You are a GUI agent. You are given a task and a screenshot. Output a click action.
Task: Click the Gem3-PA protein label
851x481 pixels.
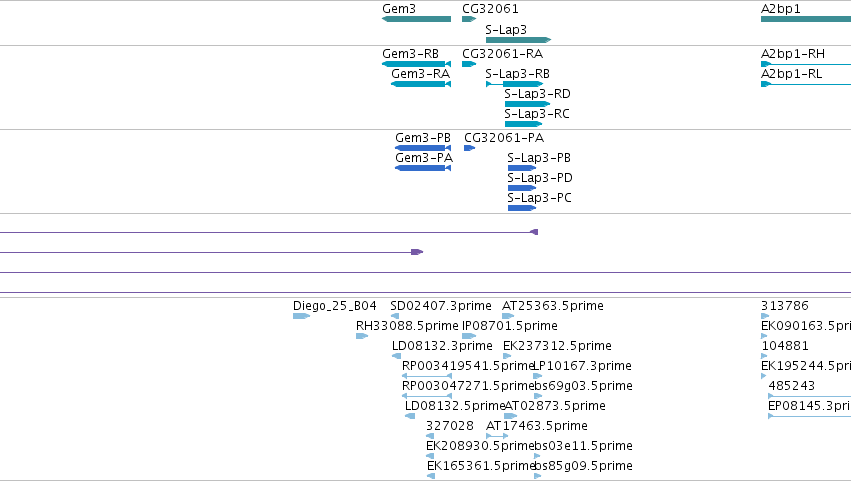pyautogui.click(x=424, y=158)
